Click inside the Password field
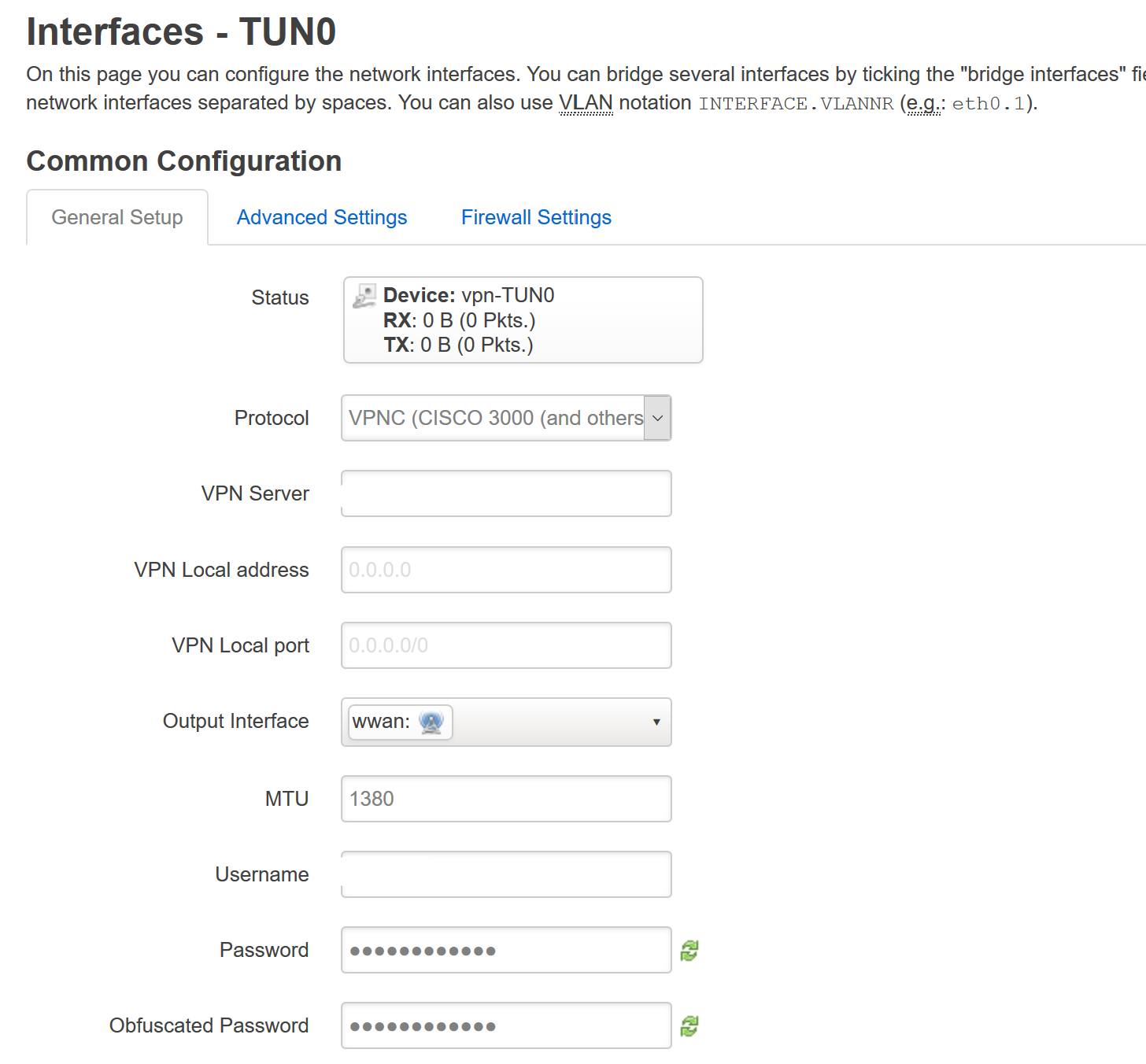The width and height of the screenshot is (1146, 1064). pos(506,950)
